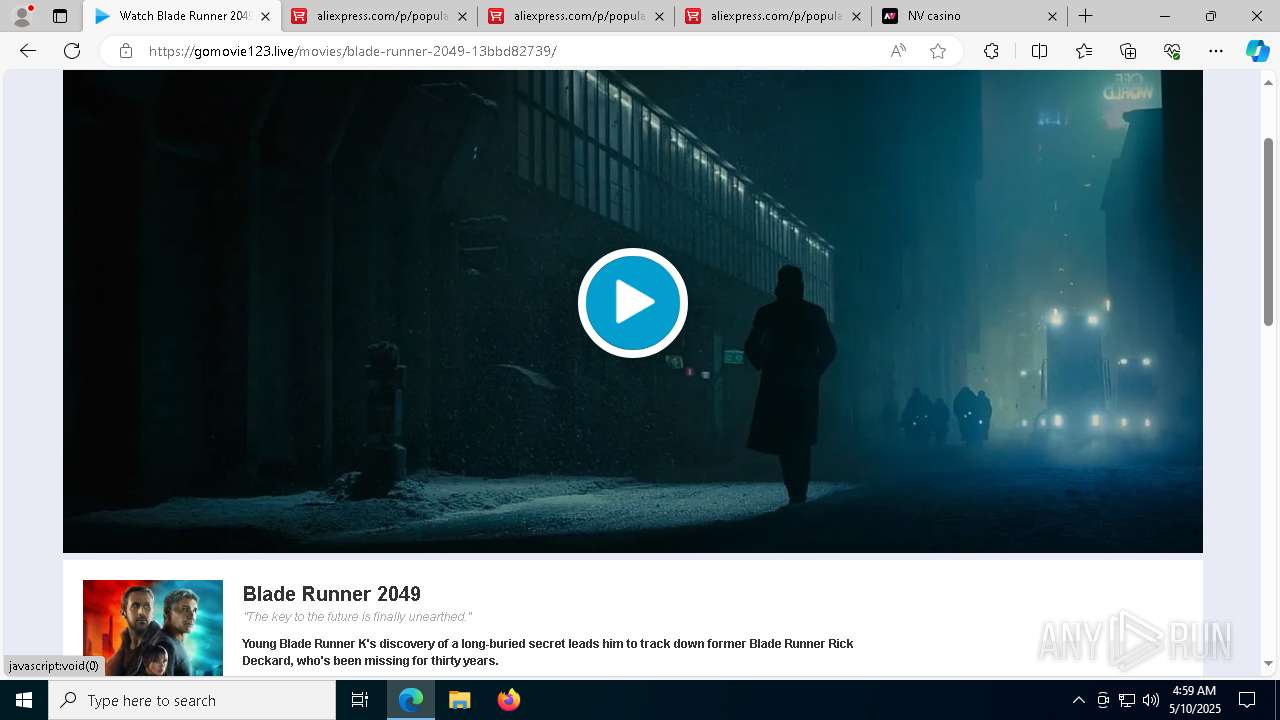Screen dimensions: 1280x720
Task: Minimize the Edge browser window
Action: tap(1165, 16)
